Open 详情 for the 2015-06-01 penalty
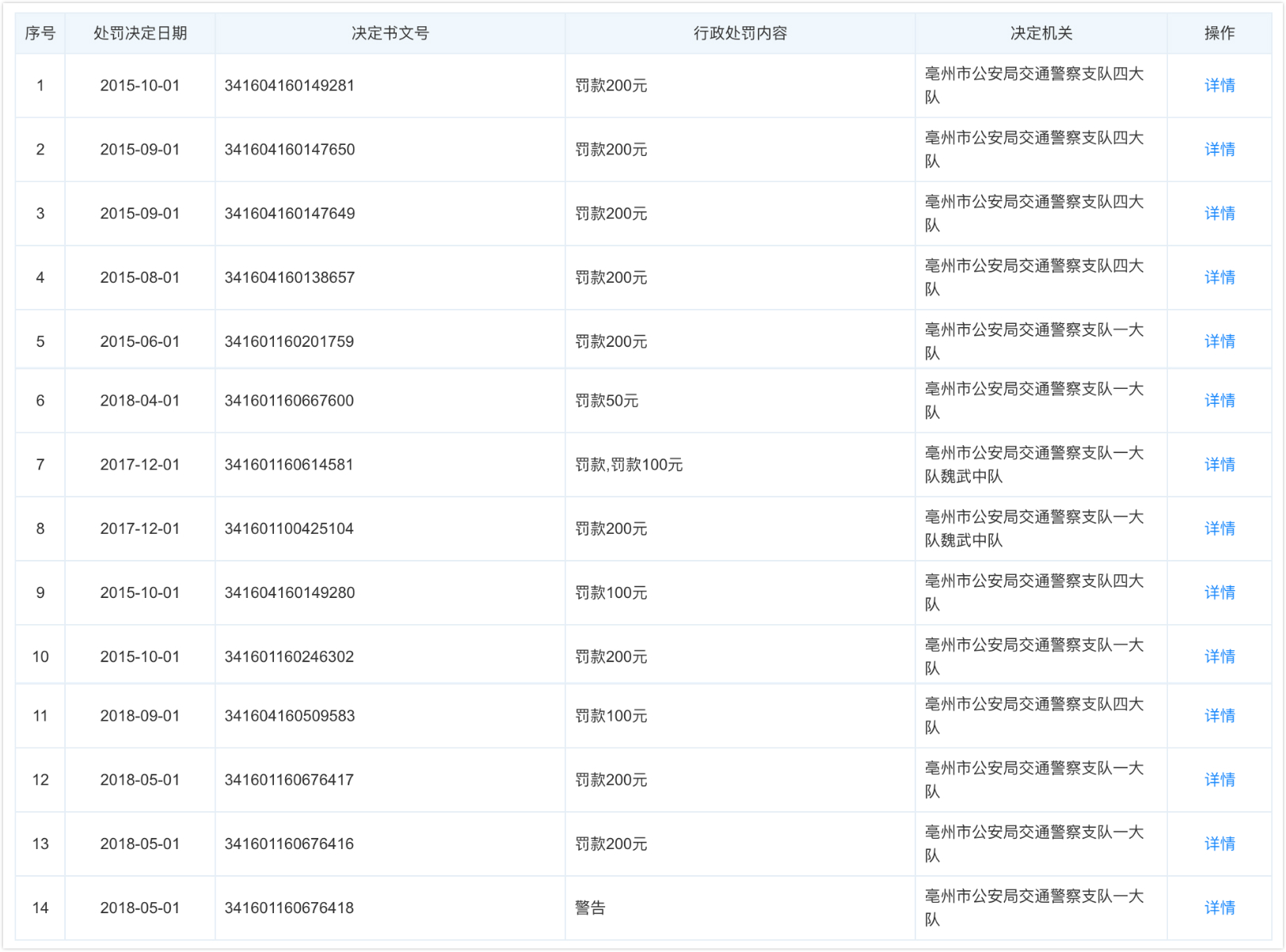This screenshot has width=1286, height=952. (1219, 341)
